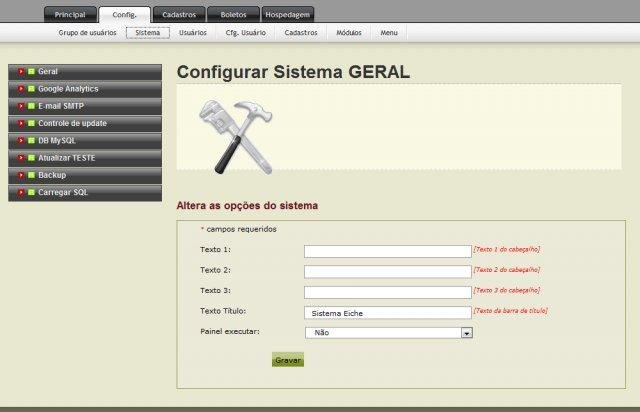
Task: Click the wrench and hammer tools image
Action: [236, 137]
